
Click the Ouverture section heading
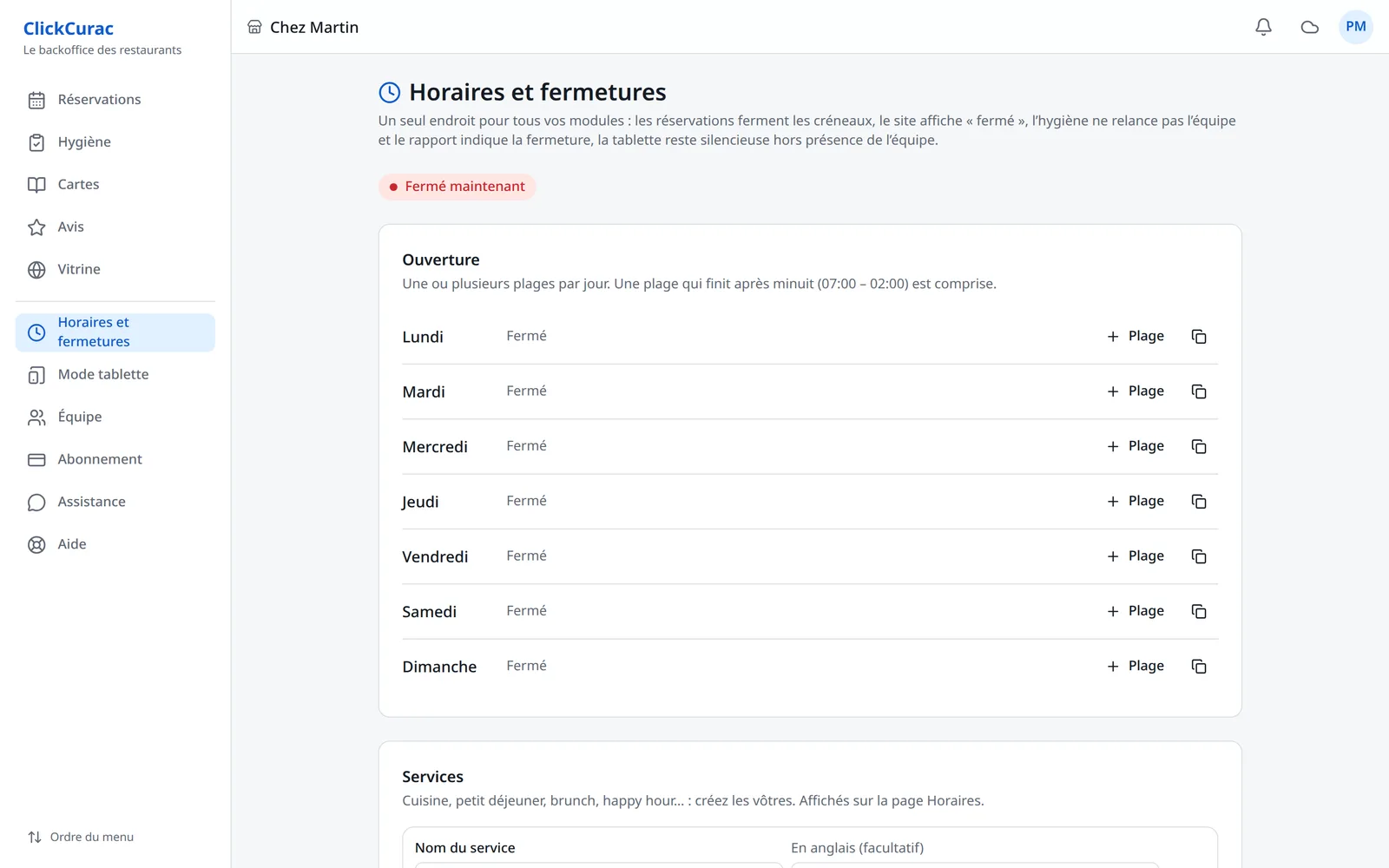441,260
